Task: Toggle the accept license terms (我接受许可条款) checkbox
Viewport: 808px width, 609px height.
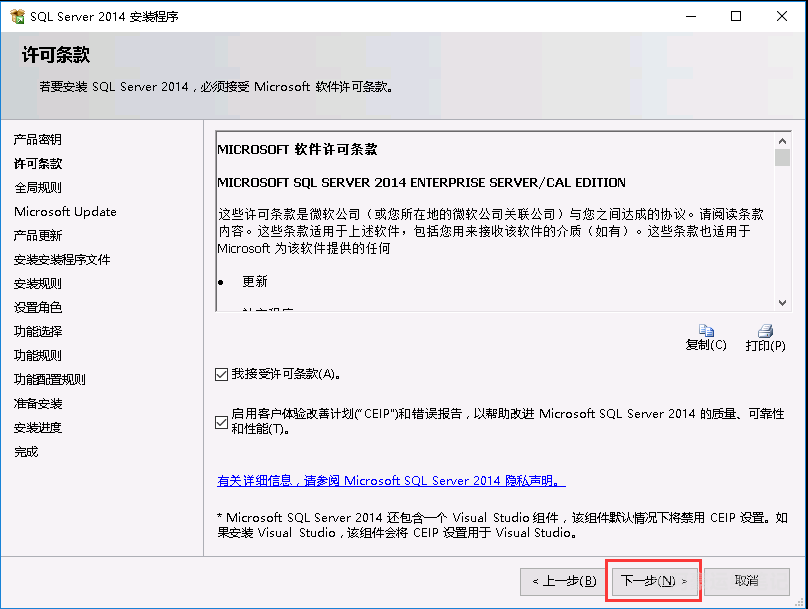Action: (x=221, y=374)
